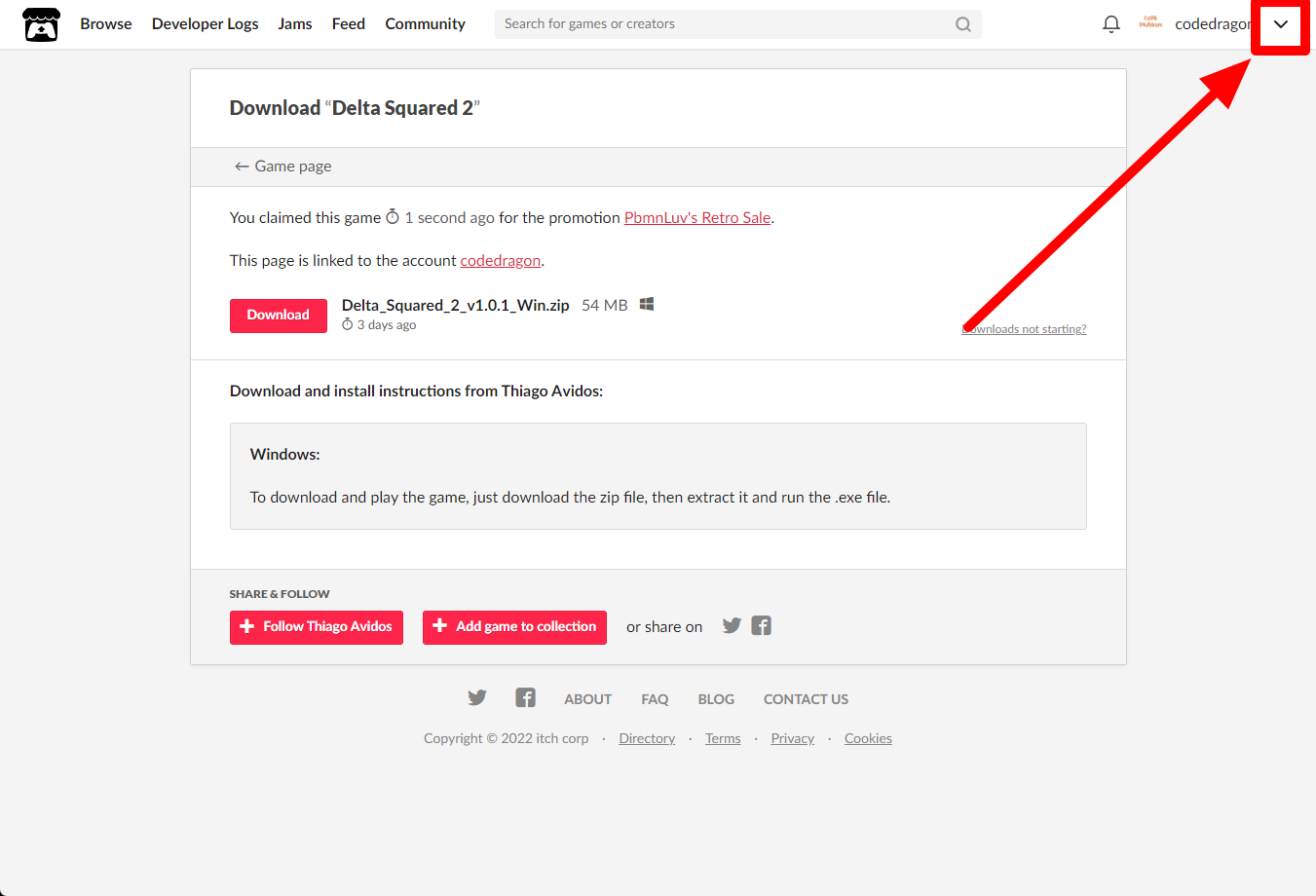
Task: Click the '54 MB' file size
Action: [x=605, y=306]
